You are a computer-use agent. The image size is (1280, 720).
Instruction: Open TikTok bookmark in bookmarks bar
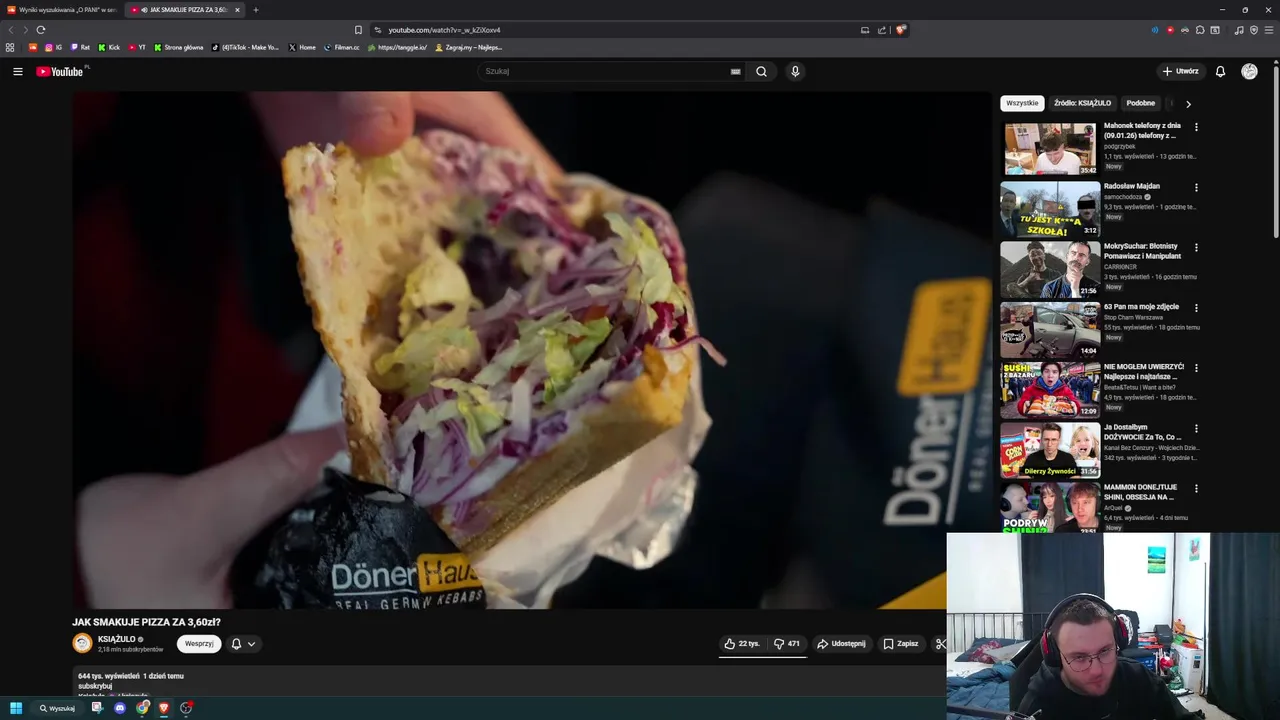[x=246, y=47]
